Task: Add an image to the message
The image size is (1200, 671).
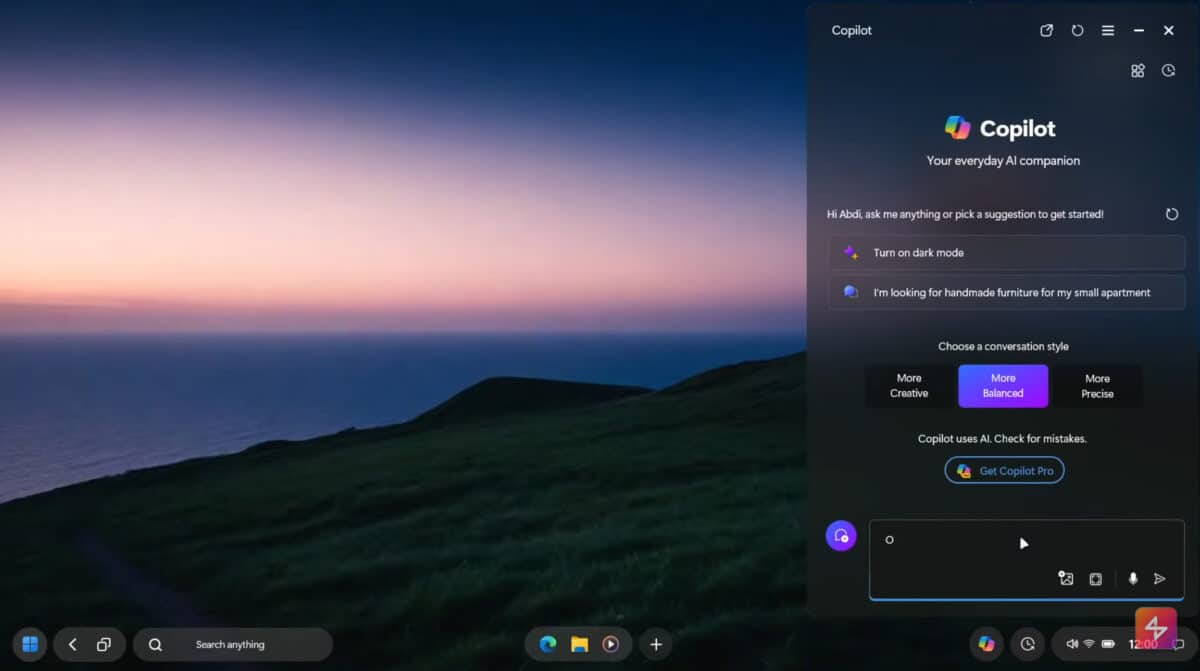Action: click(1066, 579)
